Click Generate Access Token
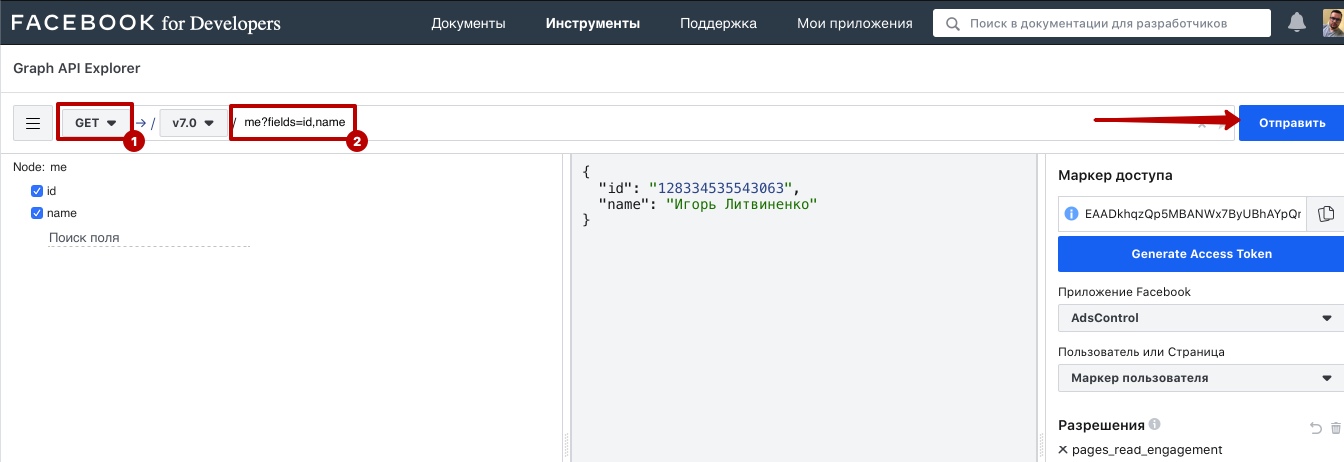This screenshot has height=462, width=1344. 1201,254
